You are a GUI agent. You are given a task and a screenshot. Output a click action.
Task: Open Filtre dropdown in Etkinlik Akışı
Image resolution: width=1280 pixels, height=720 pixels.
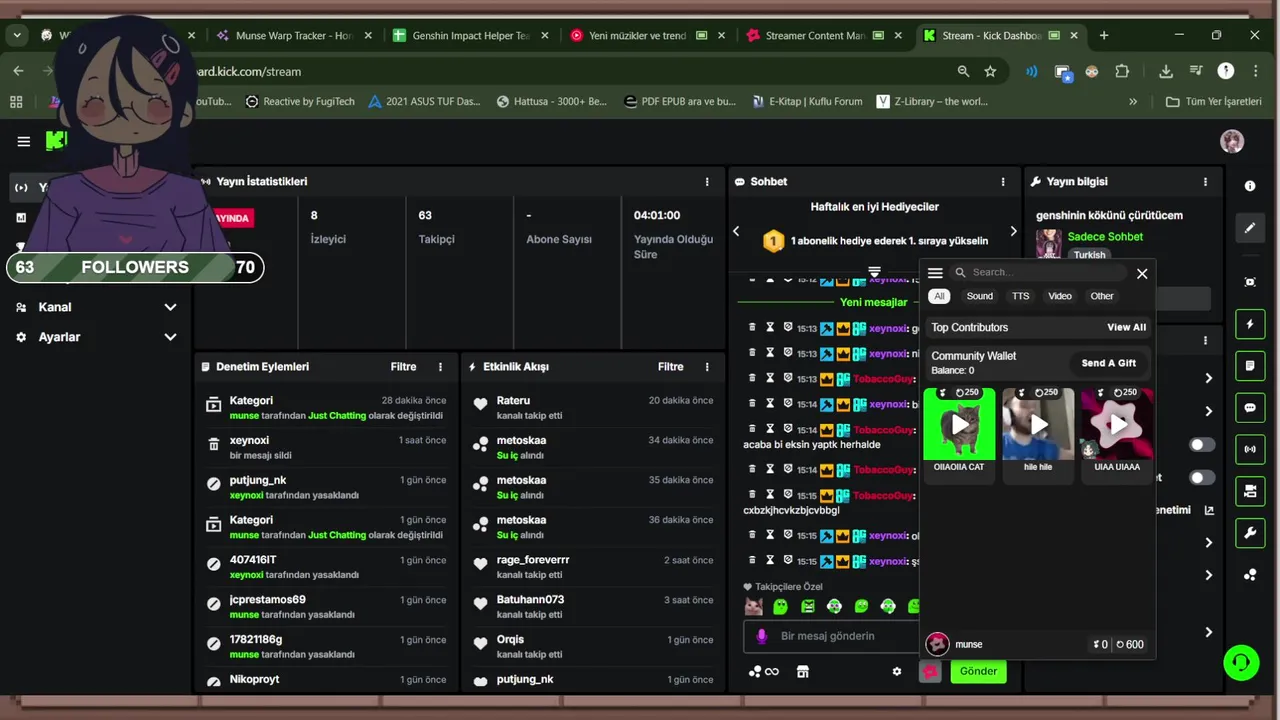click(x=670, y=367)
